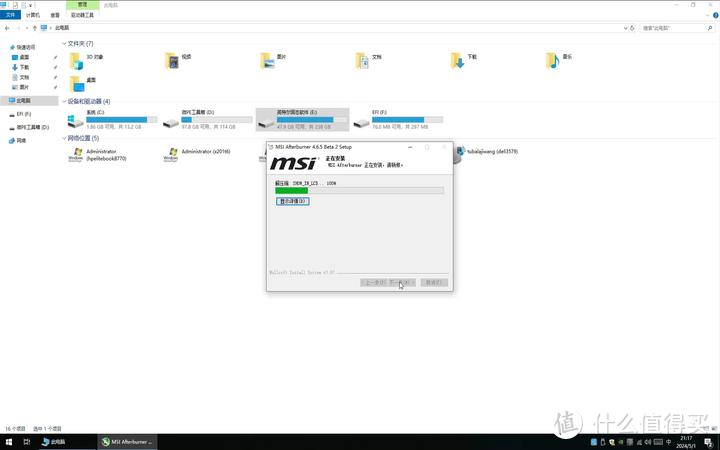
Task: Switch to the 查看 ribbon tab
Action: [56, 16]
